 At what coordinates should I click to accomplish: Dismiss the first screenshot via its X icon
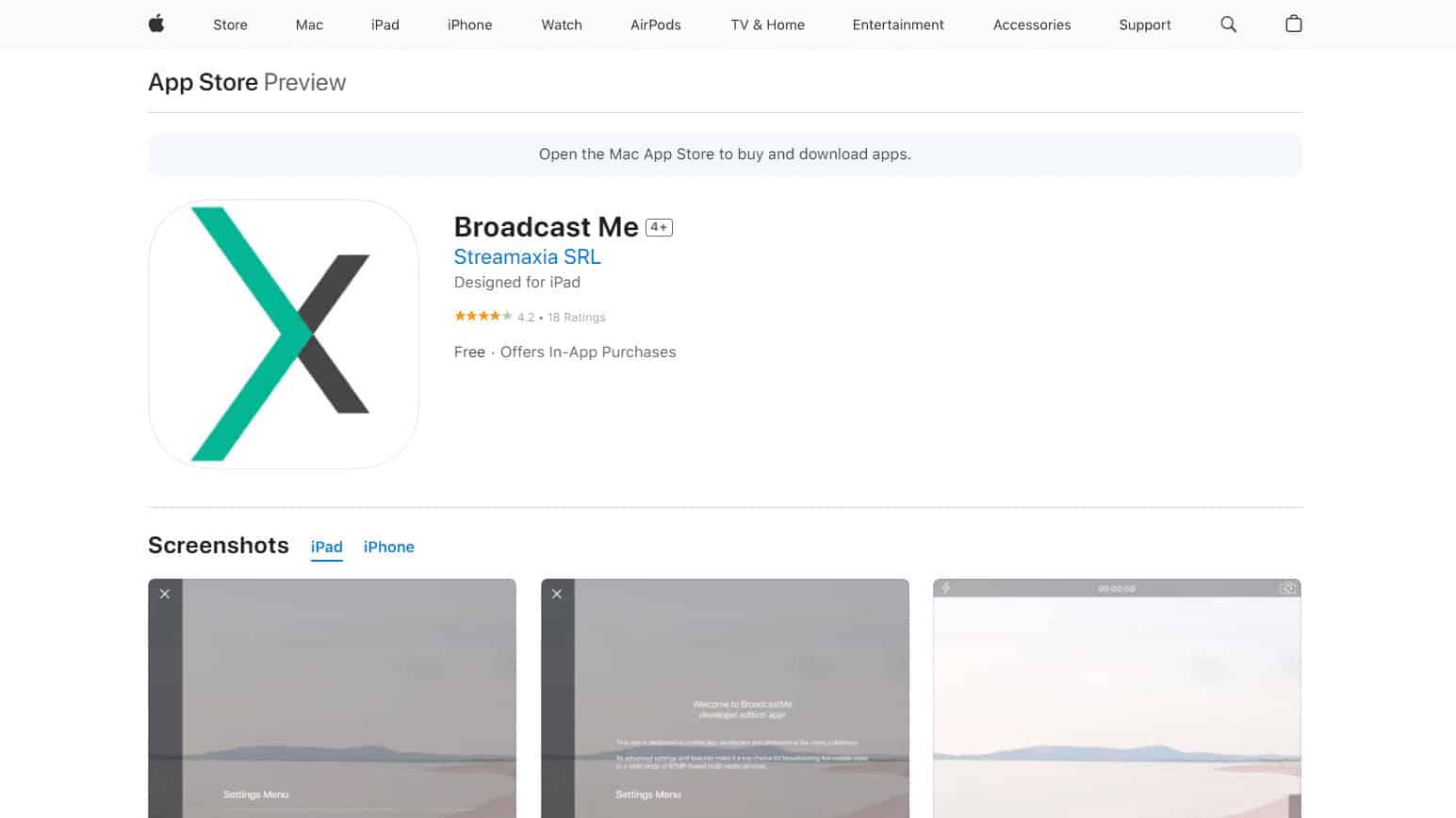[165, 594]
